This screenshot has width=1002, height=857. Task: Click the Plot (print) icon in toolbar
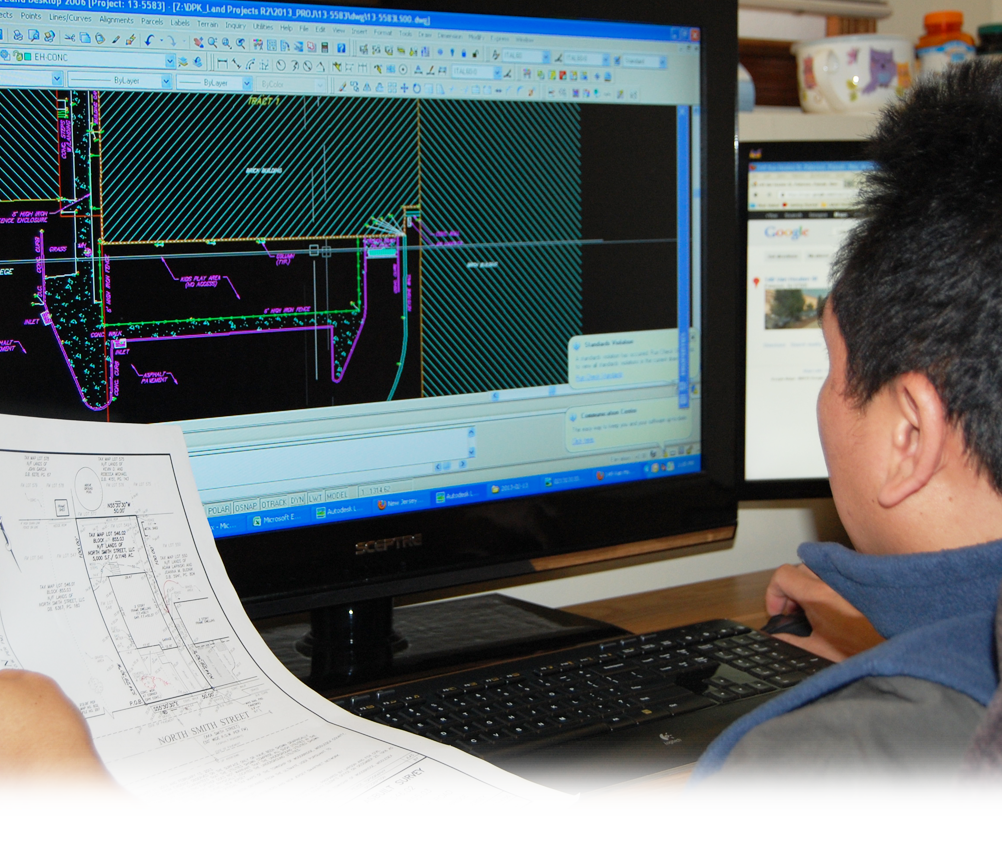(18, 36)
